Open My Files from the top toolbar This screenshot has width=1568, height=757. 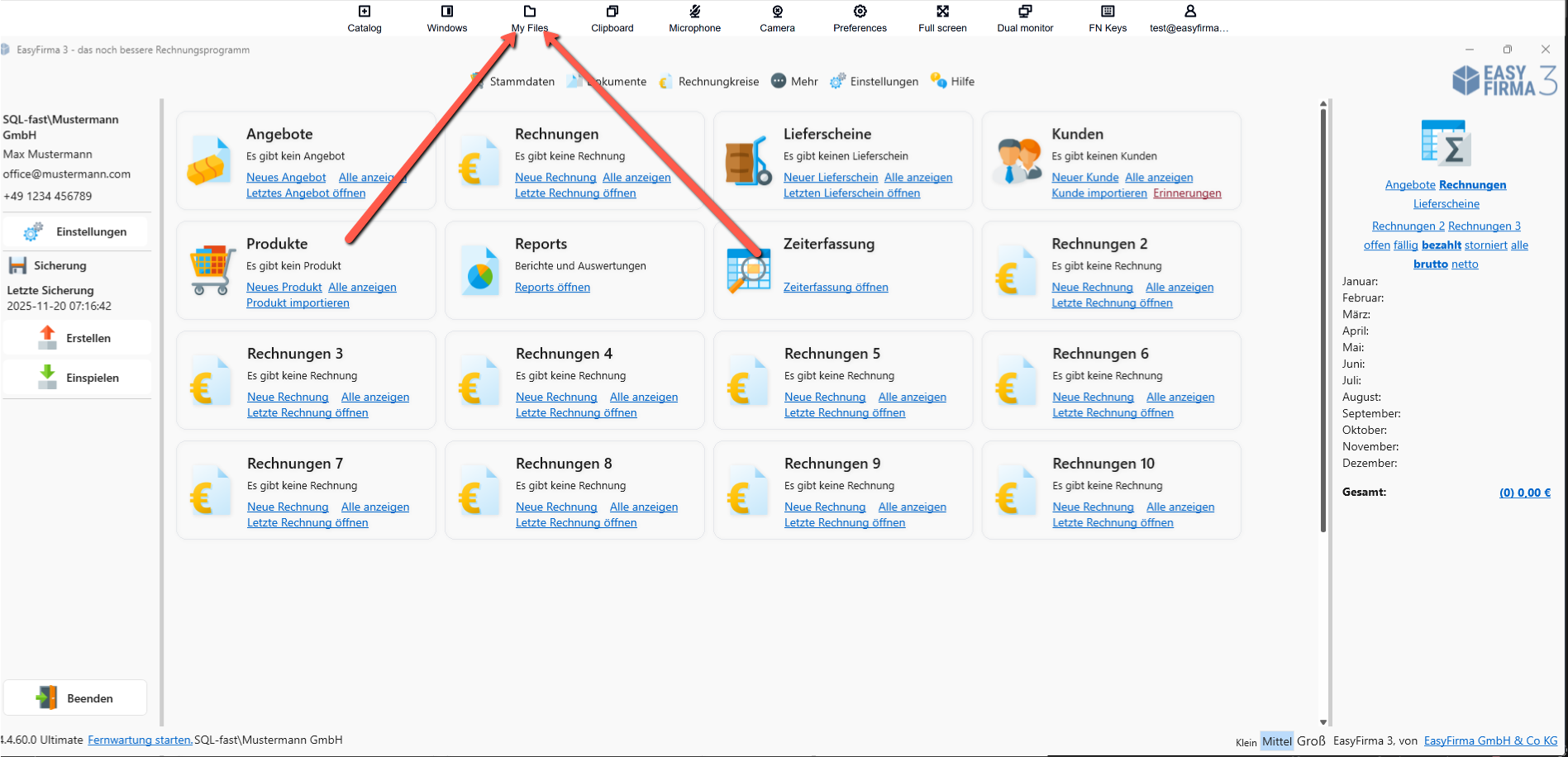[529, 17]
